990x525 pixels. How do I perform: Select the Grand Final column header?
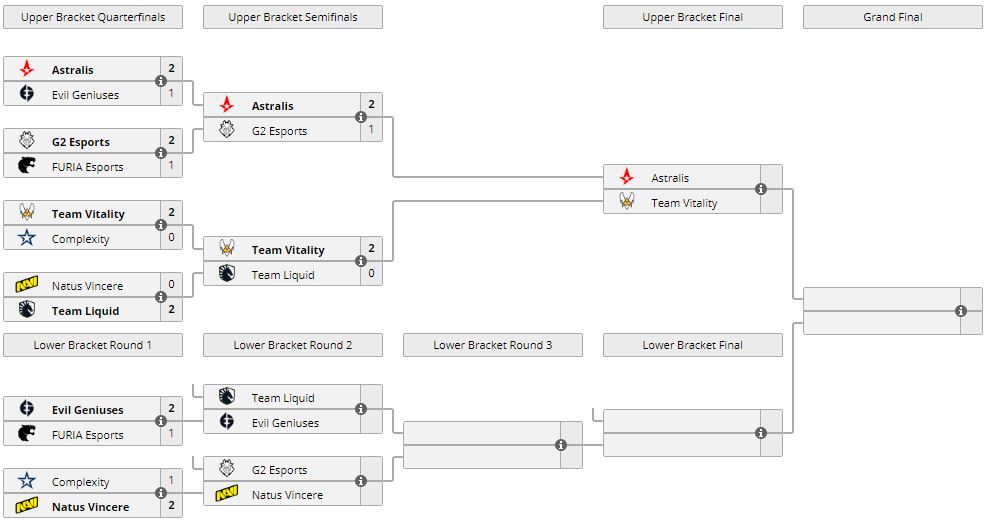coord(892,17)
